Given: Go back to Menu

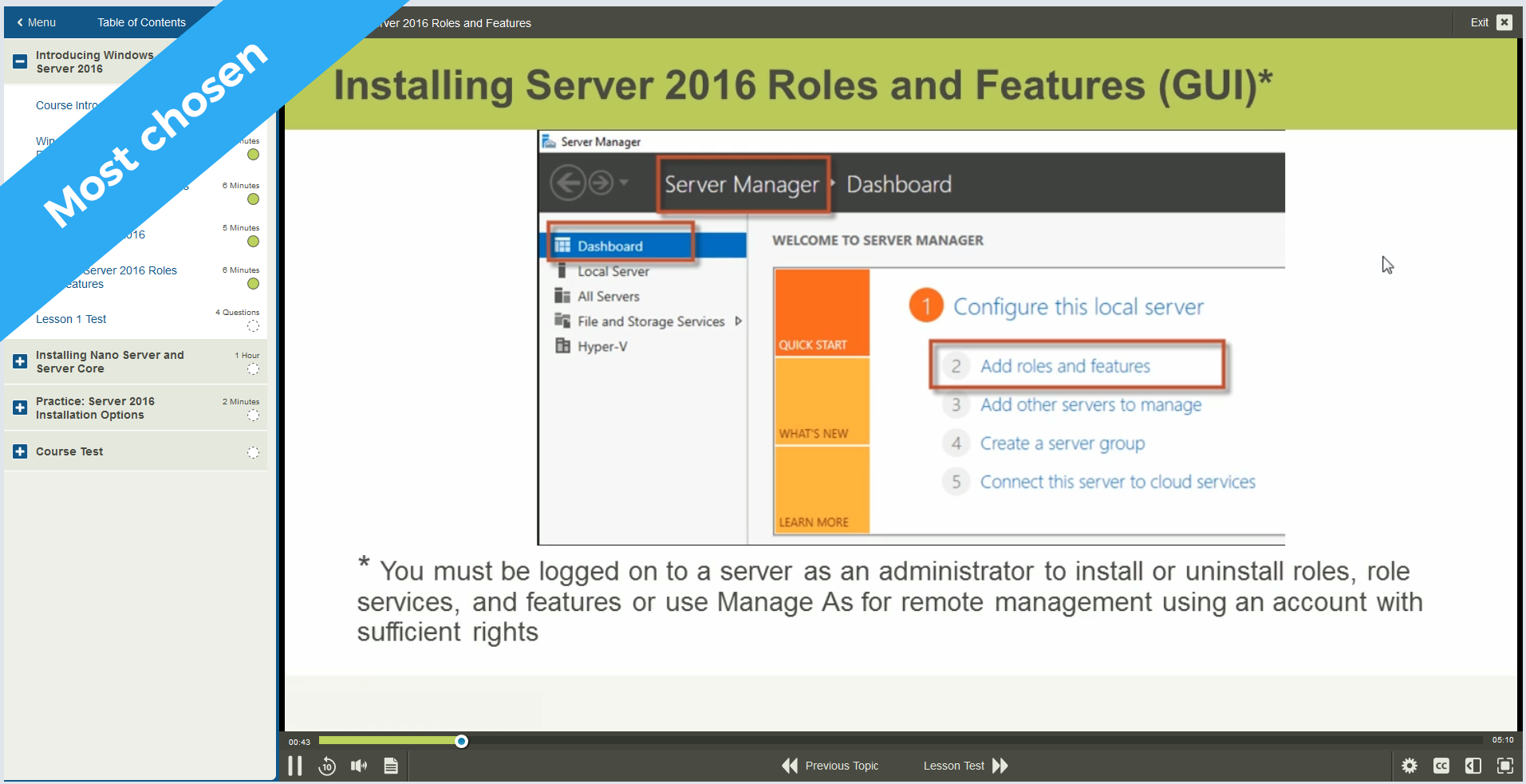Looking at the screenshot, I should click(x=36, y=22).
